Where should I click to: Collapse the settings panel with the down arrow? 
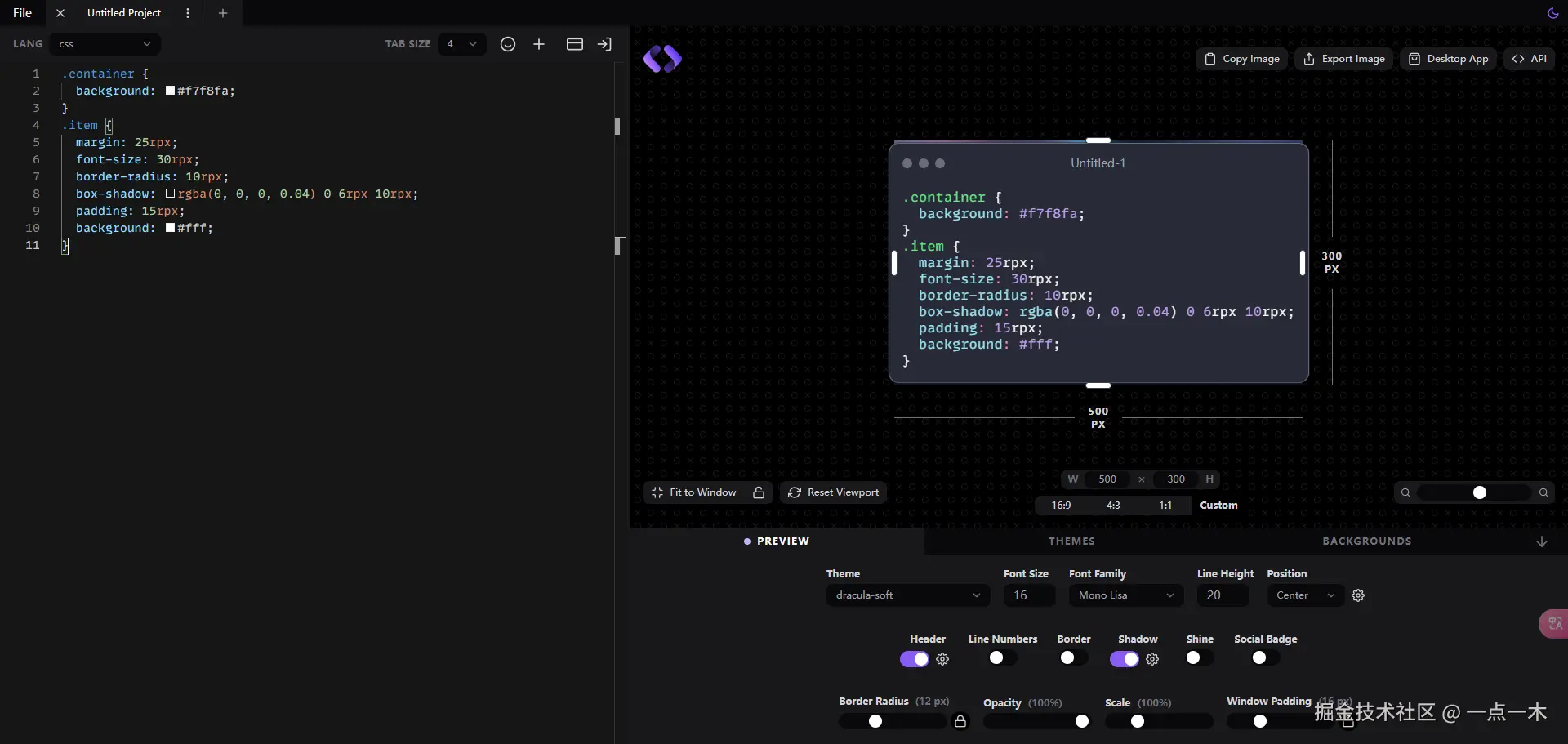tap(1542, 541)
